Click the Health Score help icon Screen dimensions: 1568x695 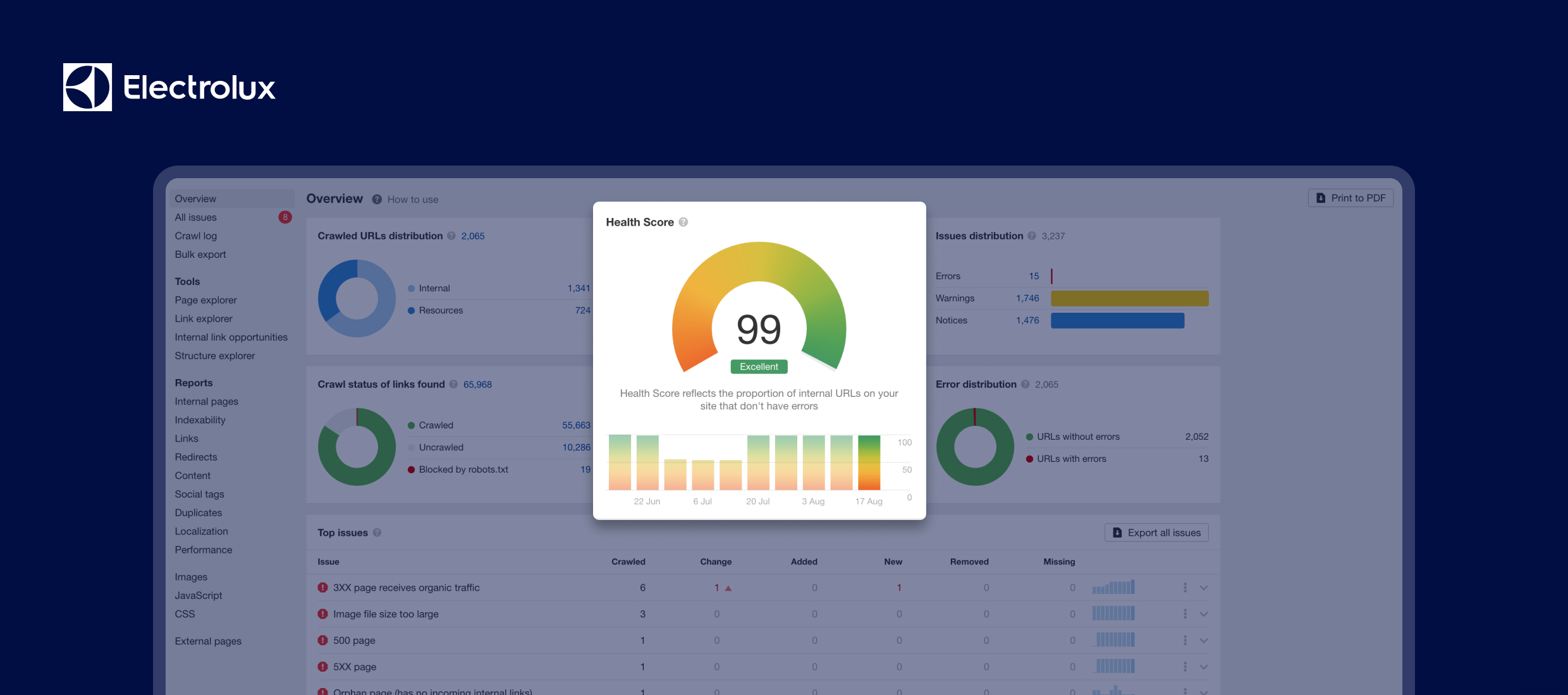click(683, 222)
